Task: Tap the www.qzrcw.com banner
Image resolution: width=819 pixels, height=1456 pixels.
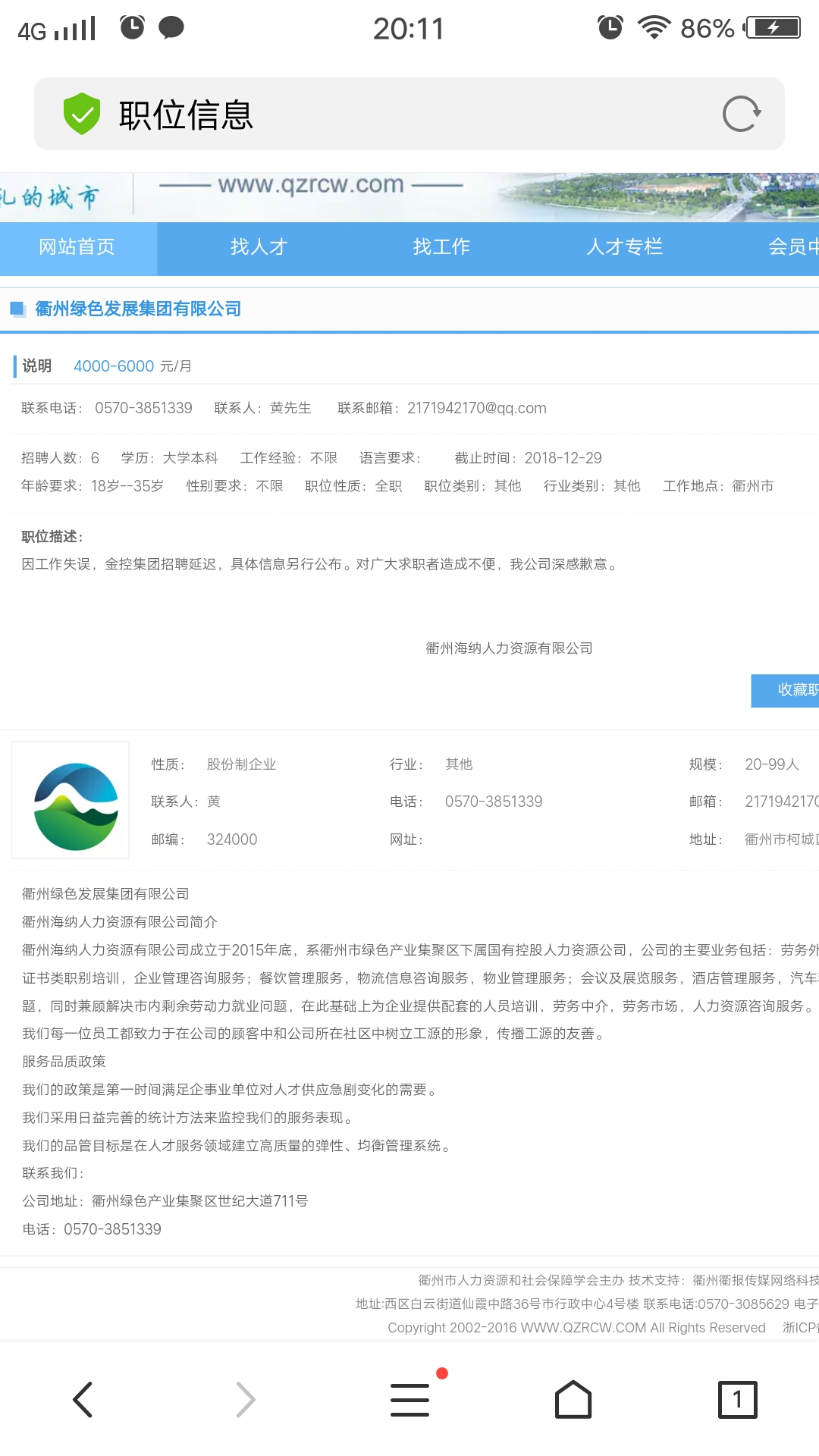Action: (311, 184)
